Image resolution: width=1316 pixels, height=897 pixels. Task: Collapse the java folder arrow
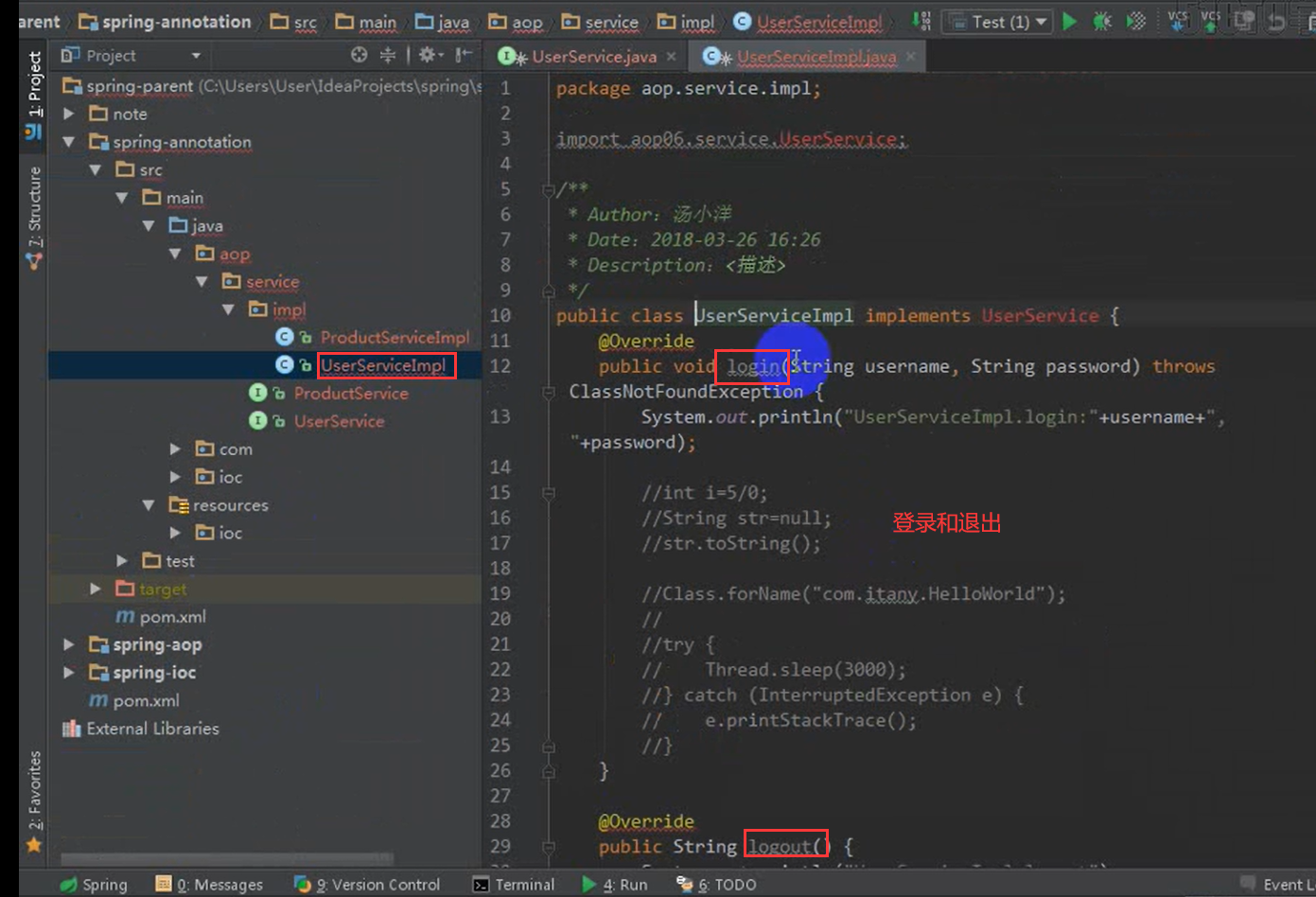pyautogui.click(x=149, y=225)
